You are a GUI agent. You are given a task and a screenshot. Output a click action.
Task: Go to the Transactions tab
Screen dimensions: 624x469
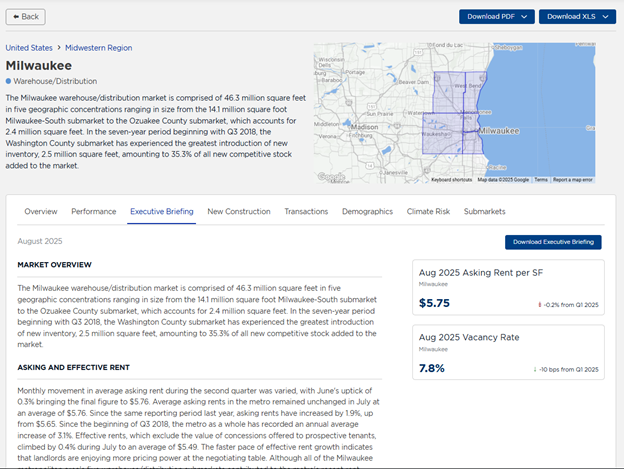306,212
